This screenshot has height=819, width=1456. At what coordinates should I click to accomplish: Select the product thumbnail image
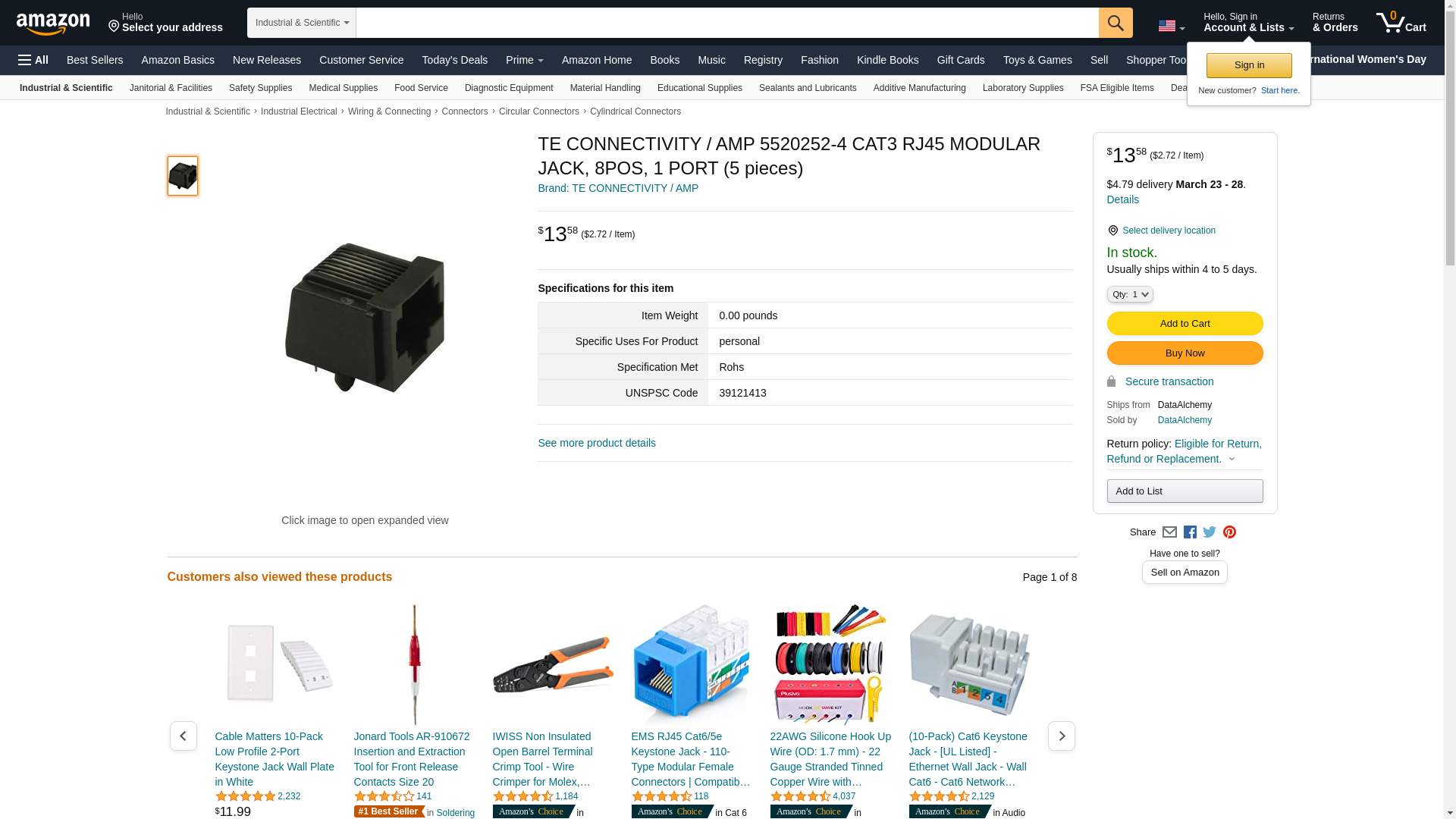point(183,176)
